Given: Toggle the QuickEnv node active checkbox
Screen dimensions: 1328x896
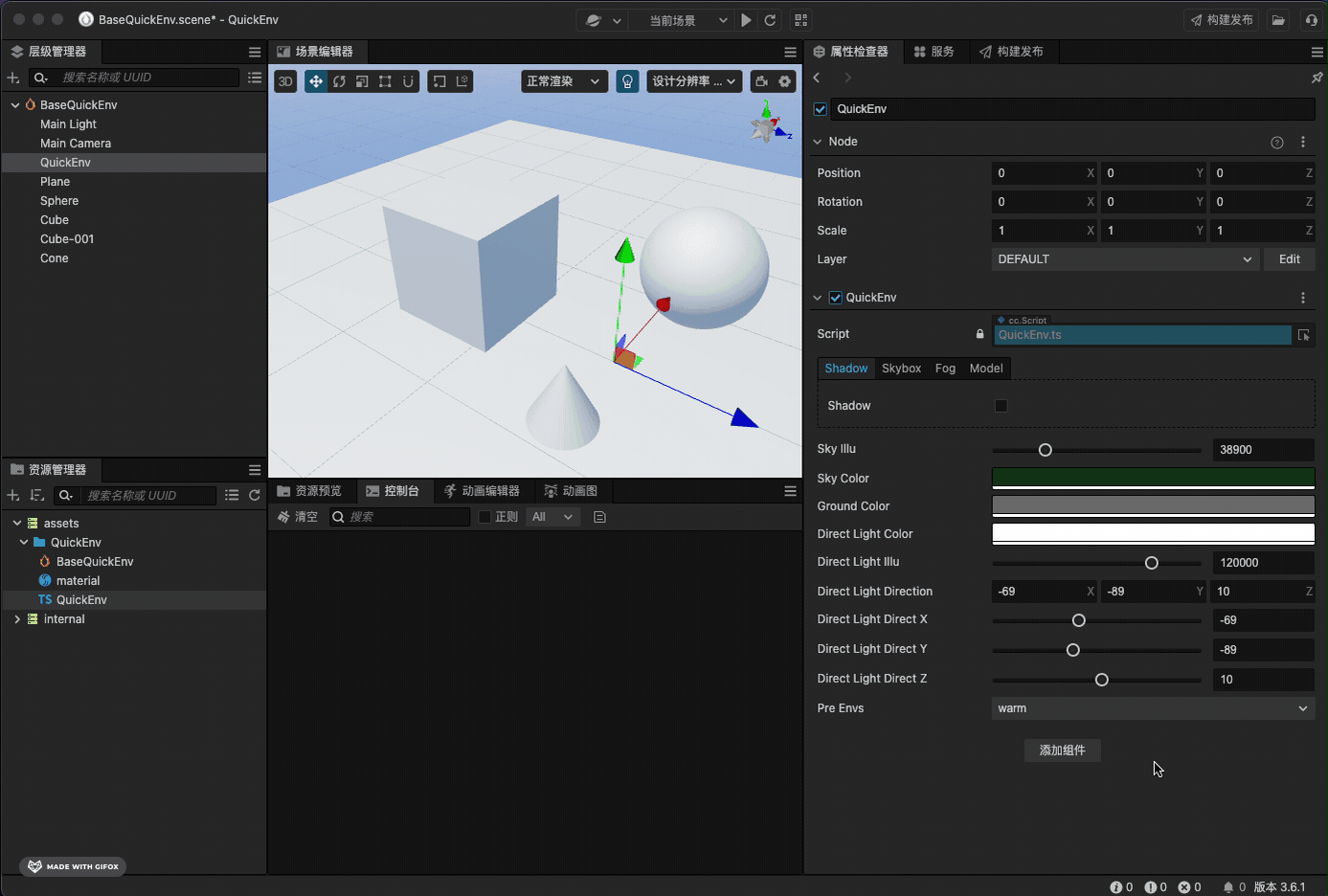Looking at the screenshot, I should [821, 109].
